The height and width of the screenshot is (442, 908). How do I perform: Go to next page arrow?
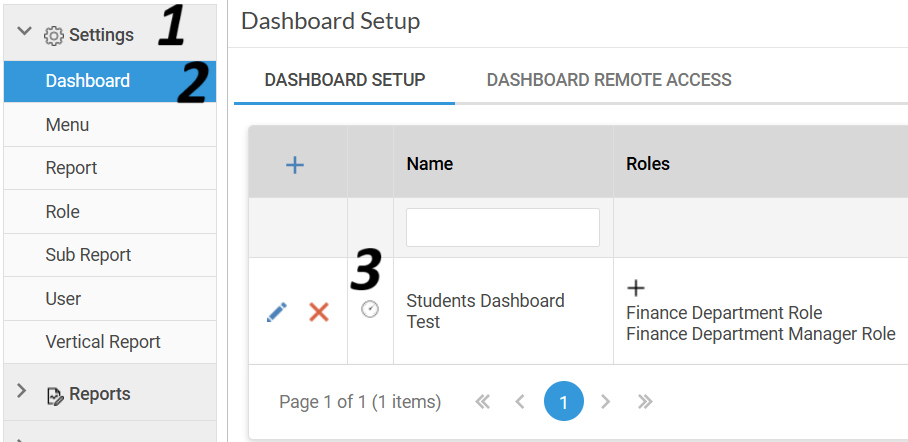click(x=606, y=401)
